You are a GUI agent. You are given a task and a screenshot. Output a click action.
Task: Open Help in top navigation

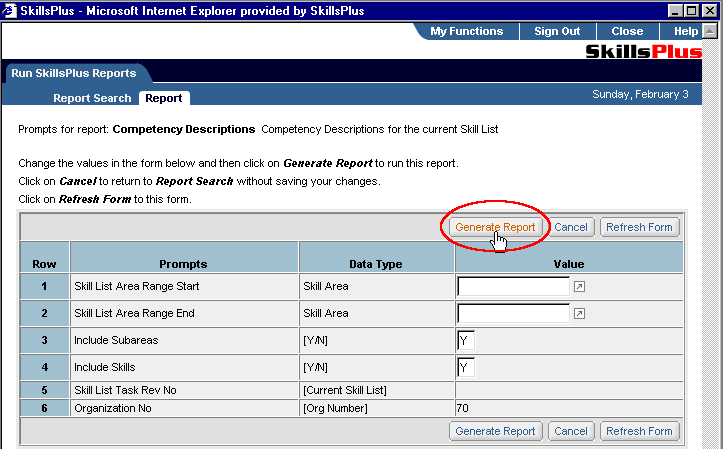[686, 31]
